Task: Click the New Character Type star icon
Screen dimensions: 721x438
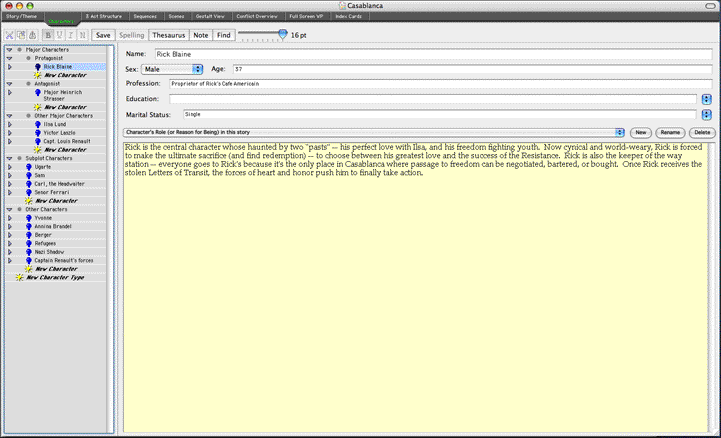Action: tap(20, 277)
